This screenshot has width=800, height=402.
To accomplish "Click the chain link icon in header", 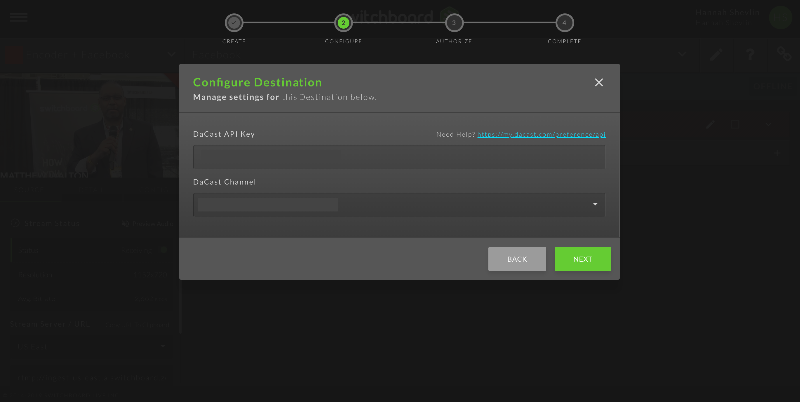I will pyautogui.click(x=784, y=54).
